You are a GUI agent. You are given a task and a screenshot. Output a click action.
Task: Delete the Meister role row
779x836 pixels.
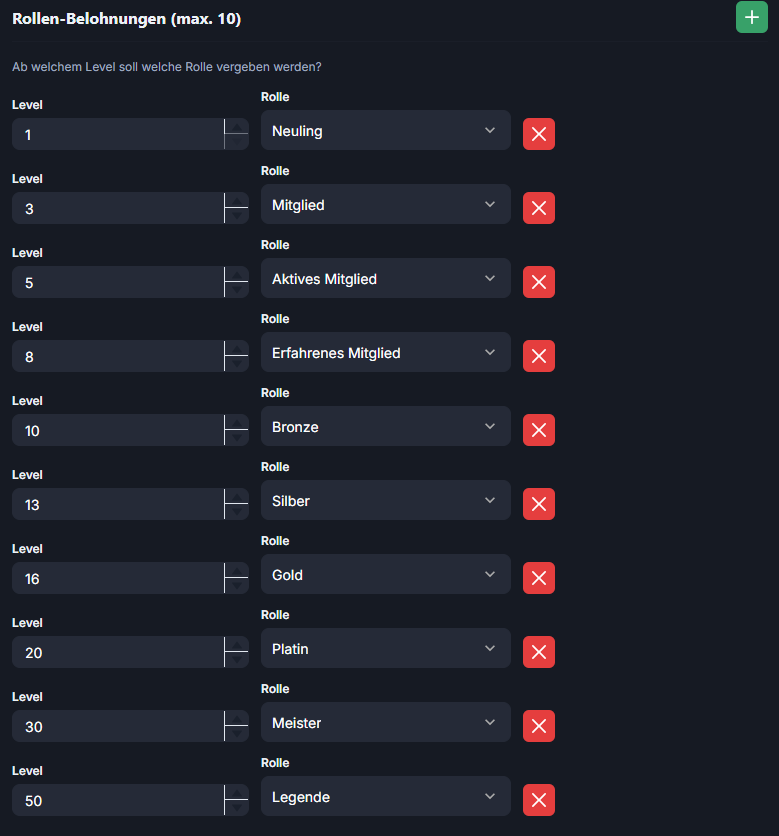point(539,726)
